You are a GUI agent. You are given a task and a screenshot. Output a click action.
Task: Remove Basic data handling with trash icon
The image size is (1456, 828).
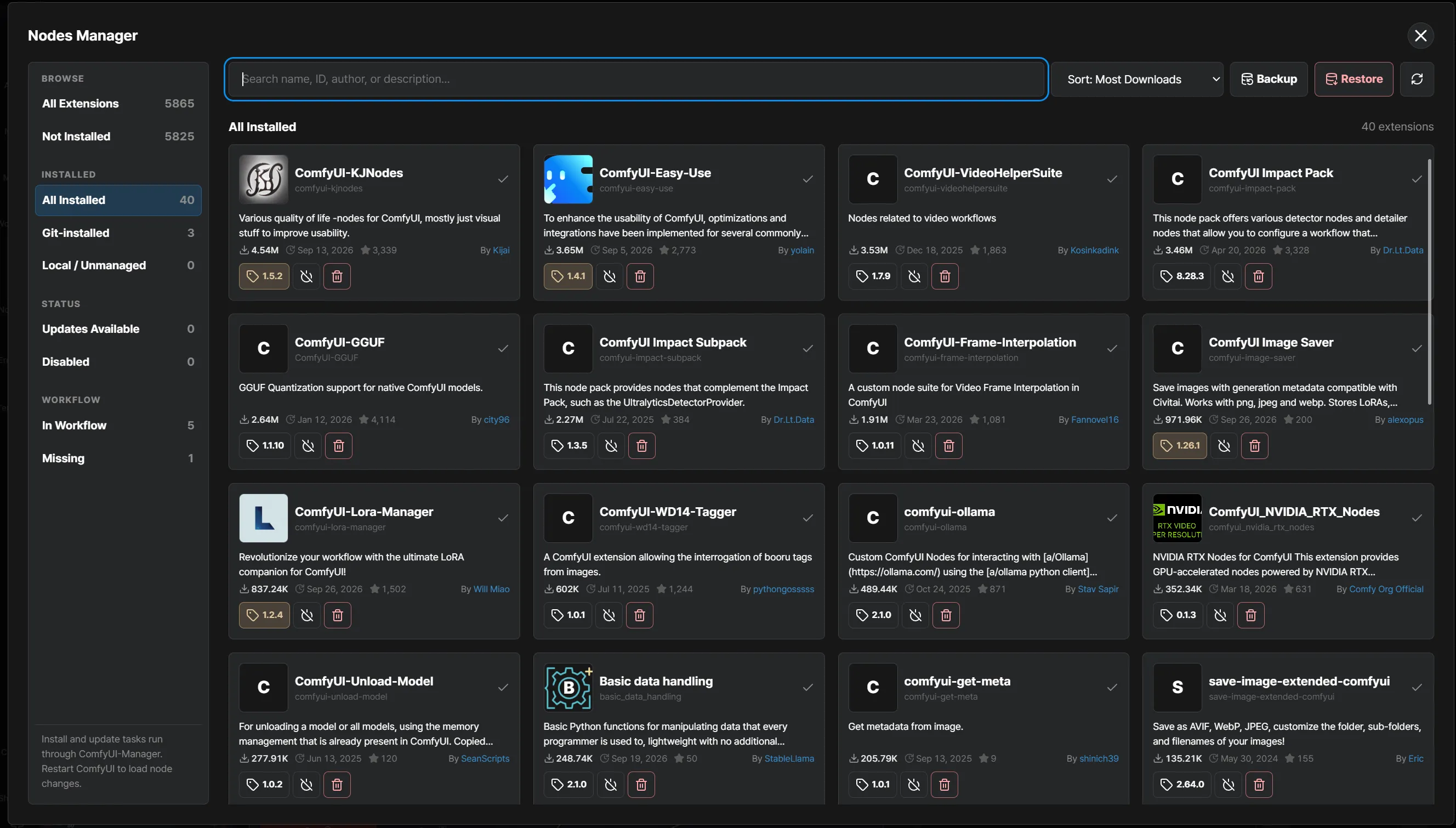pos(641,785)
